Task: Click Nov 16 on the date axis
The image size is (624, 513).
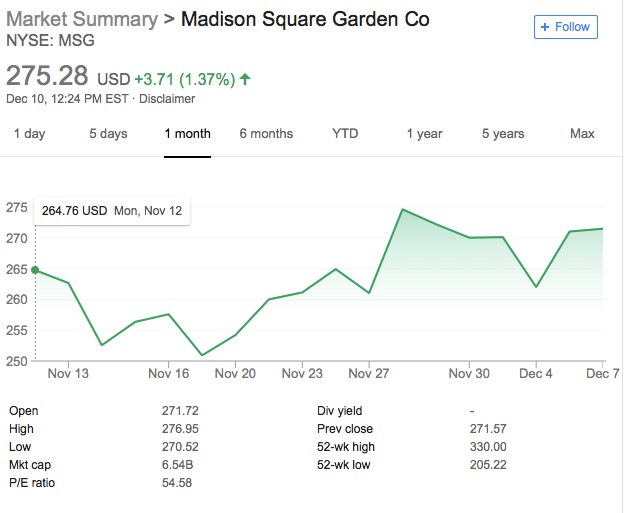Action: 168,373
